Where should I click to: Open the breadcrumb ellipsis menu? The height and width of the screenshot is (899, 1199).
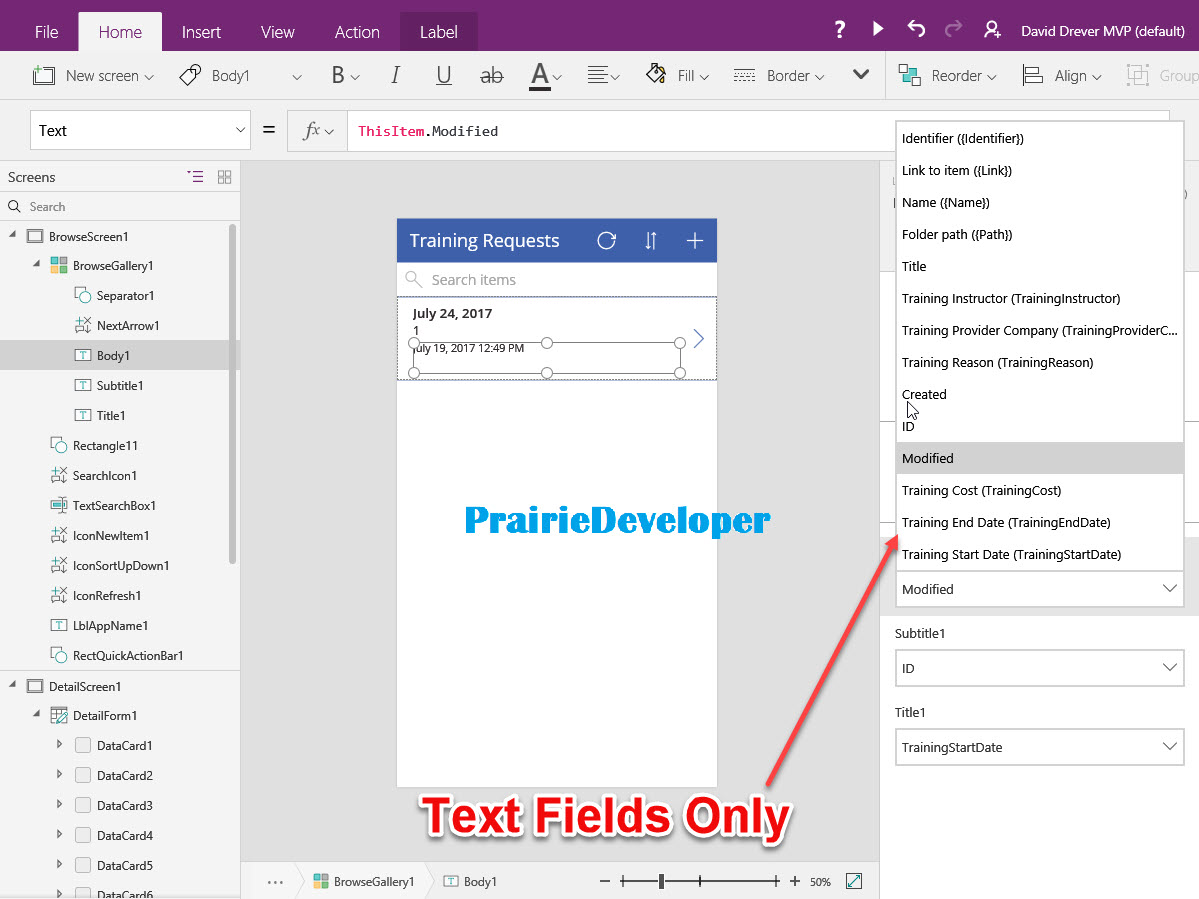click(x=275, y=881)
